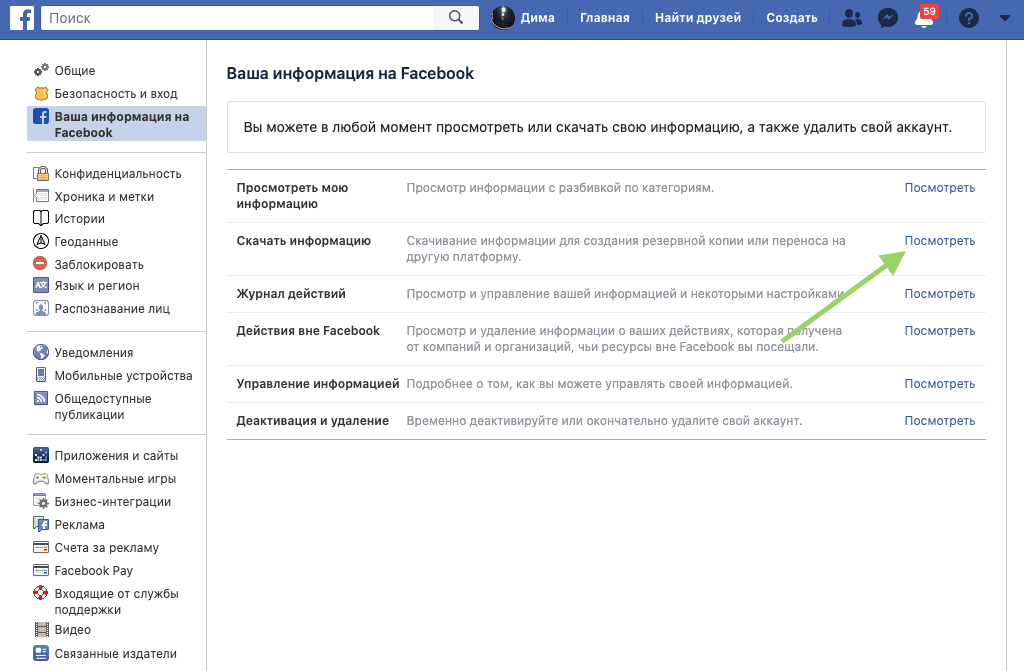Open the Уведомления settings section

(93, 353)
